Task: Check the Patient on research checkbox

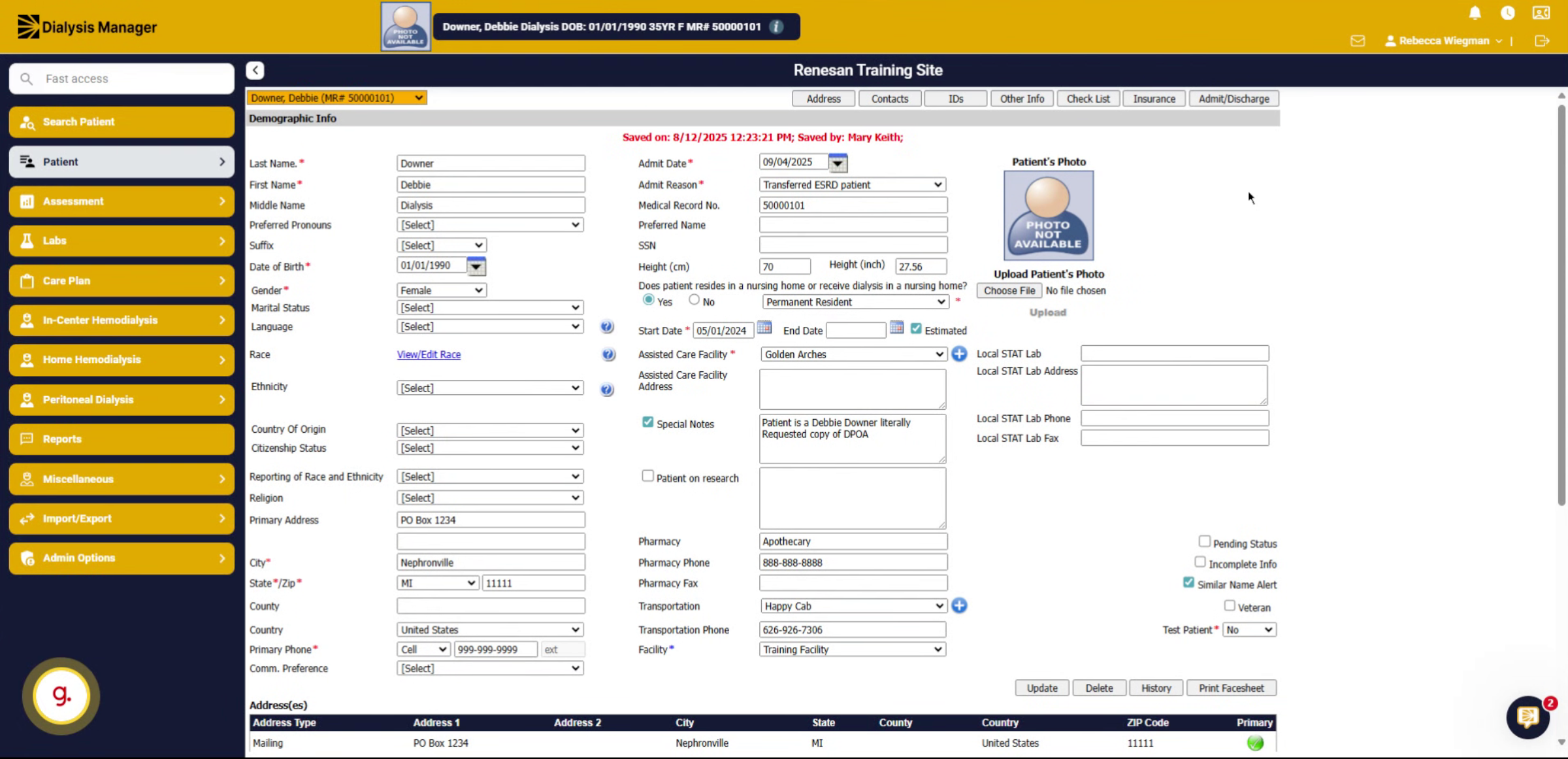Action: click(647, 476)
